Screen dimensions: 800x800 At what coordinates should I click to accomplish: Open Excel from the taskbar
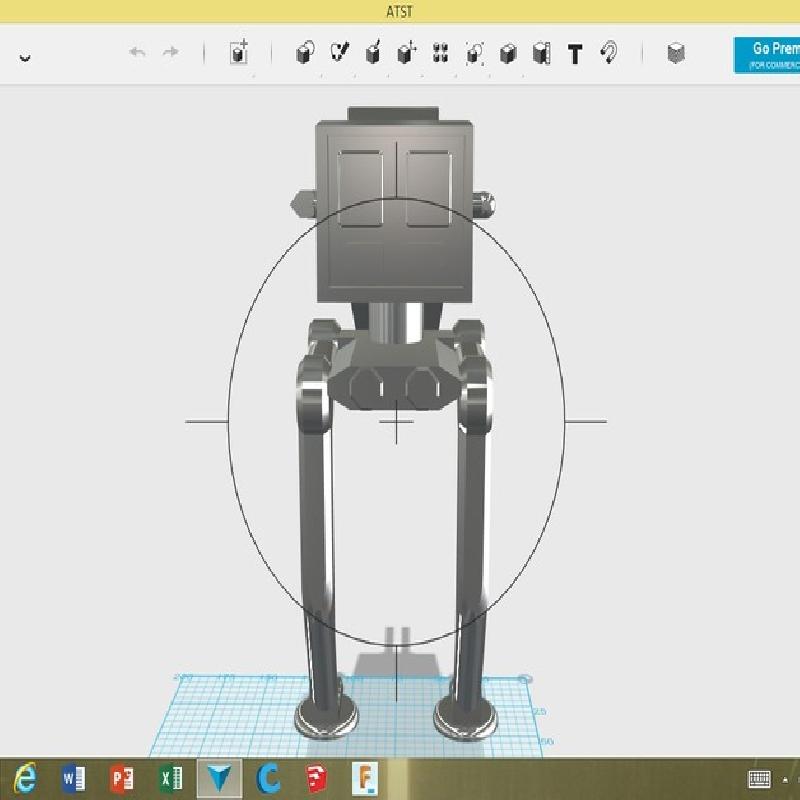(x=171, y=779)
